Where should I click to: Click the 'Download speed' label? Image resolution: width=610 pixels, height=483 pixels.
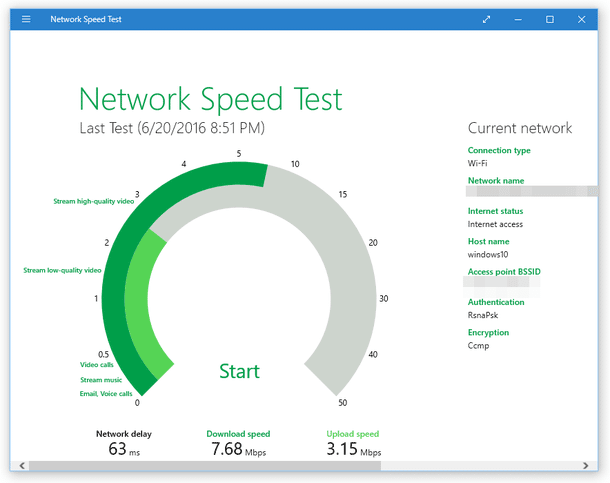(238, 434)
